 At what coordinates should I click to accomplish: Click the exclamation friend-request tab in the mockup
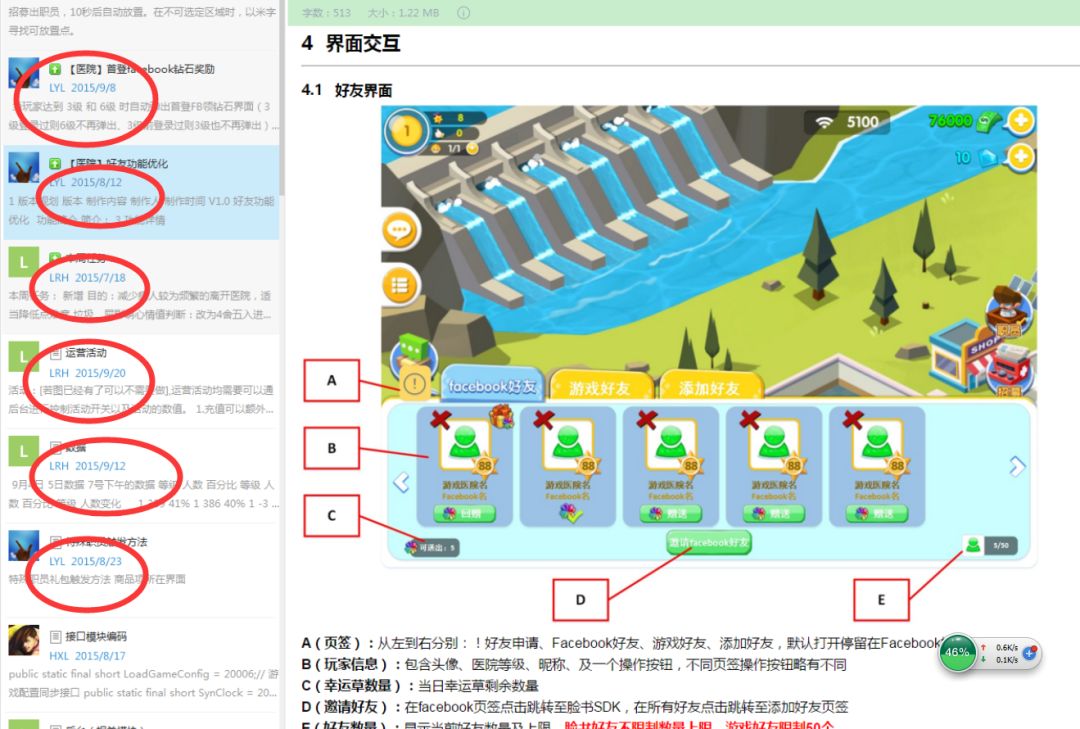(415, 384)
